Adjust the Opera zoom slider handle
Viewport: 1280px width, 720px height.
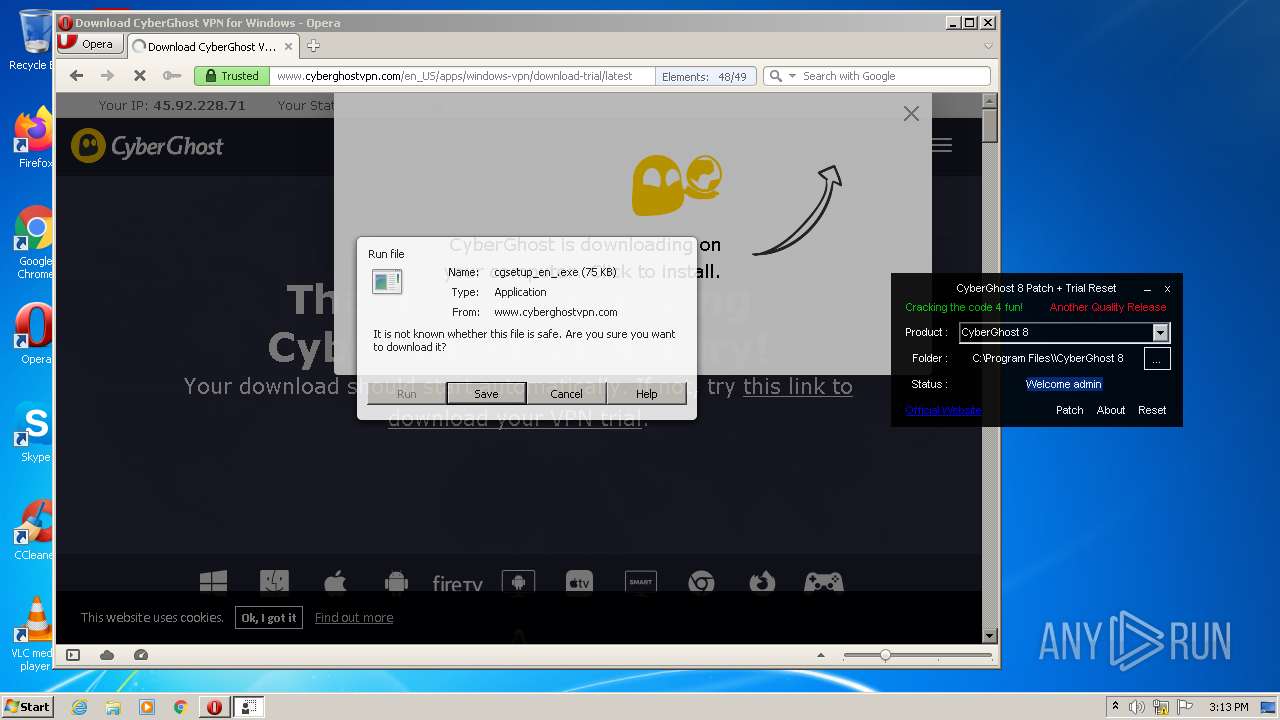tap(885, 656)
